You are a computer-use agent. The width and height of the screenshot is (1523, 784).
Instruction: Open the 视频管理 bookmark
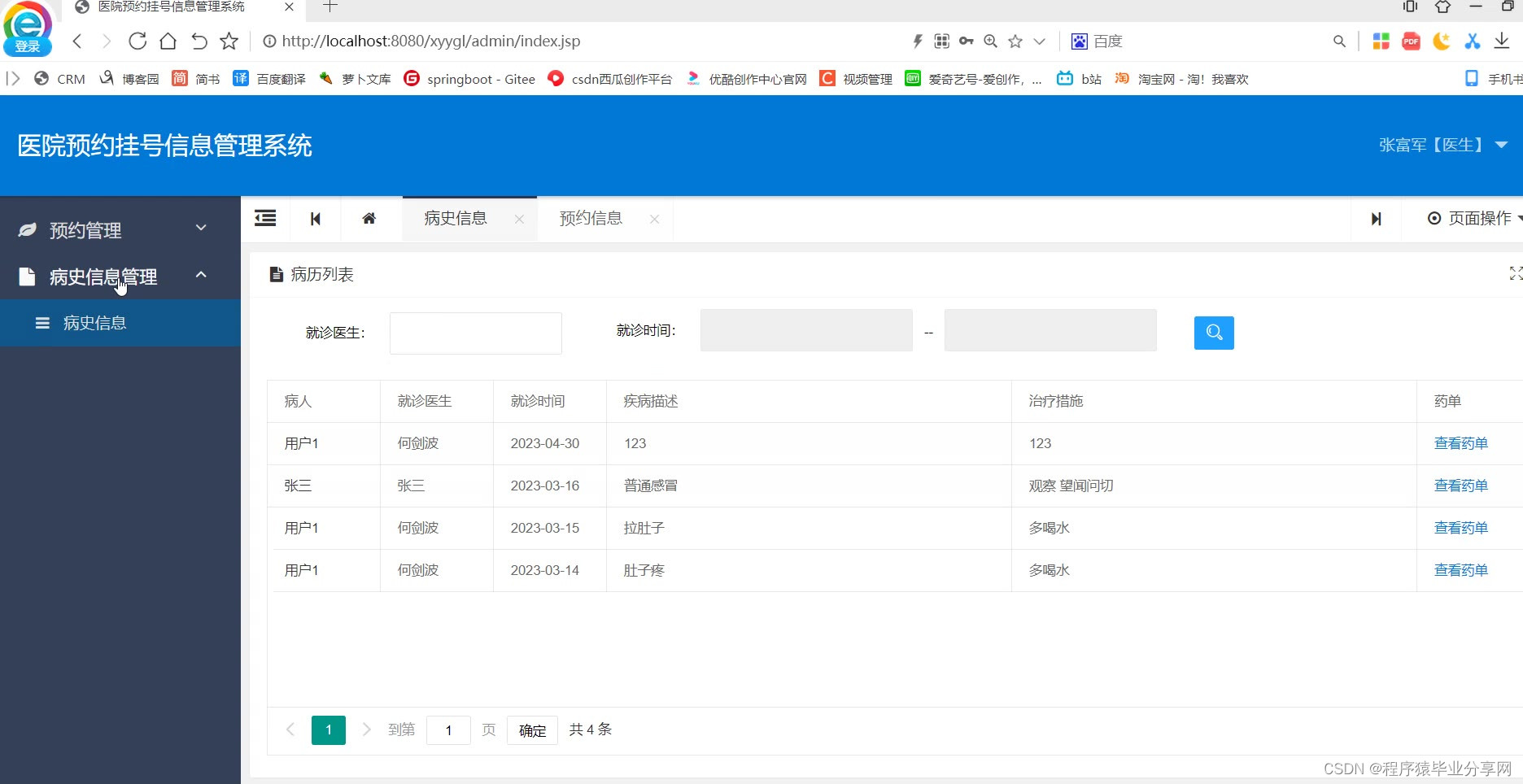coord(856,79)
